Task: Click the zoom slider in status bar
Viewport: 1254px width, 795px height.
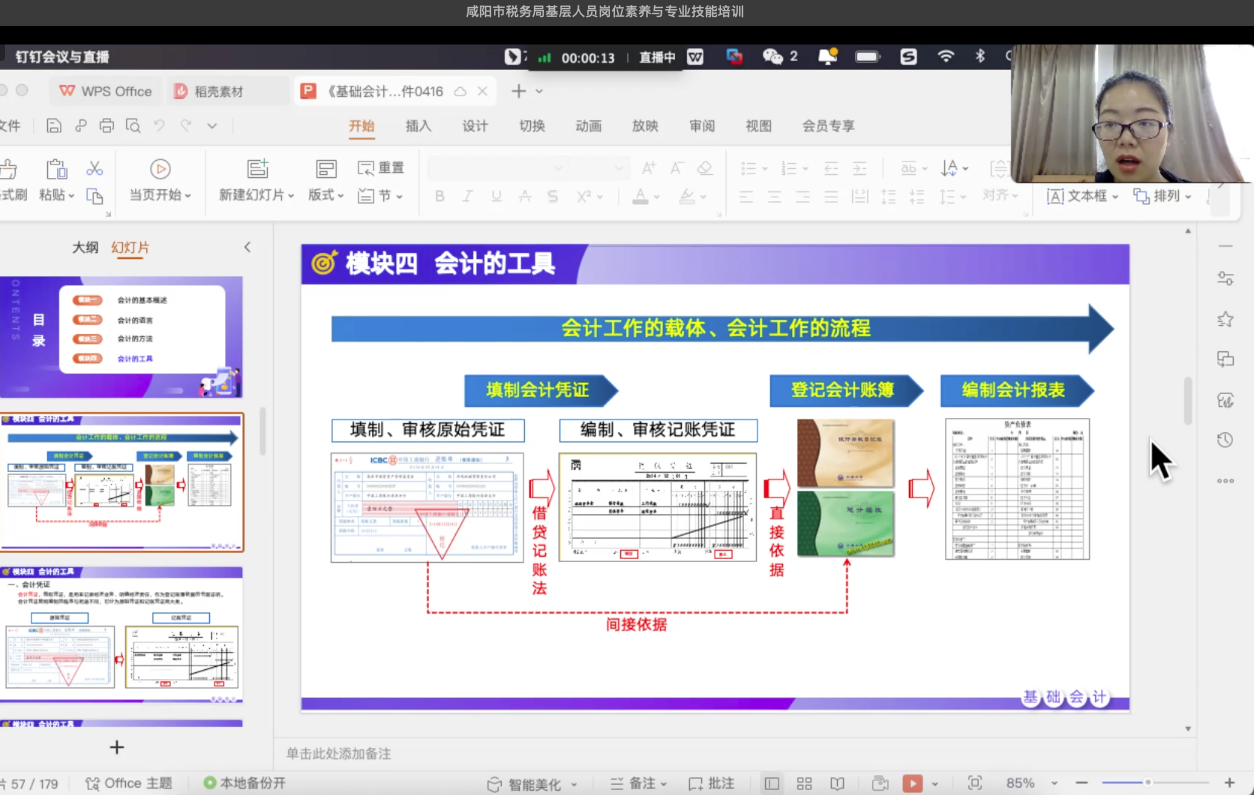Action: tap(1148, 783)
